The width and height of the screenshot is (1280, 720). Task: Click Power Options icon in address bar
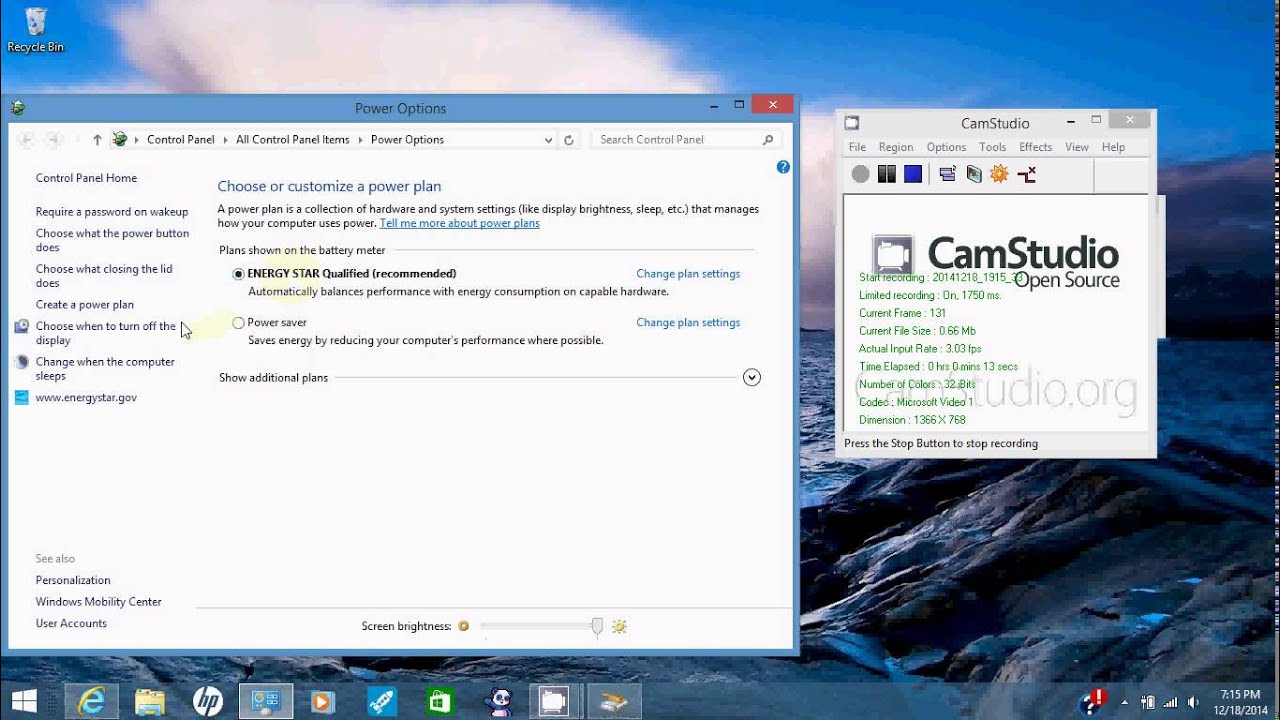point(120,140)
